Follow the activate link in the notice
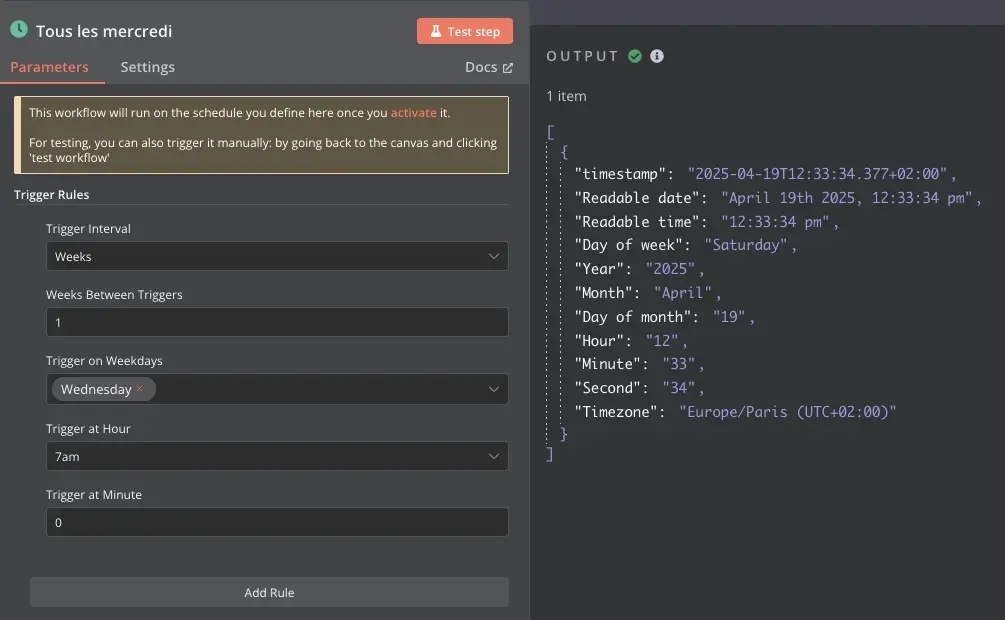 [x=413, y=113]
